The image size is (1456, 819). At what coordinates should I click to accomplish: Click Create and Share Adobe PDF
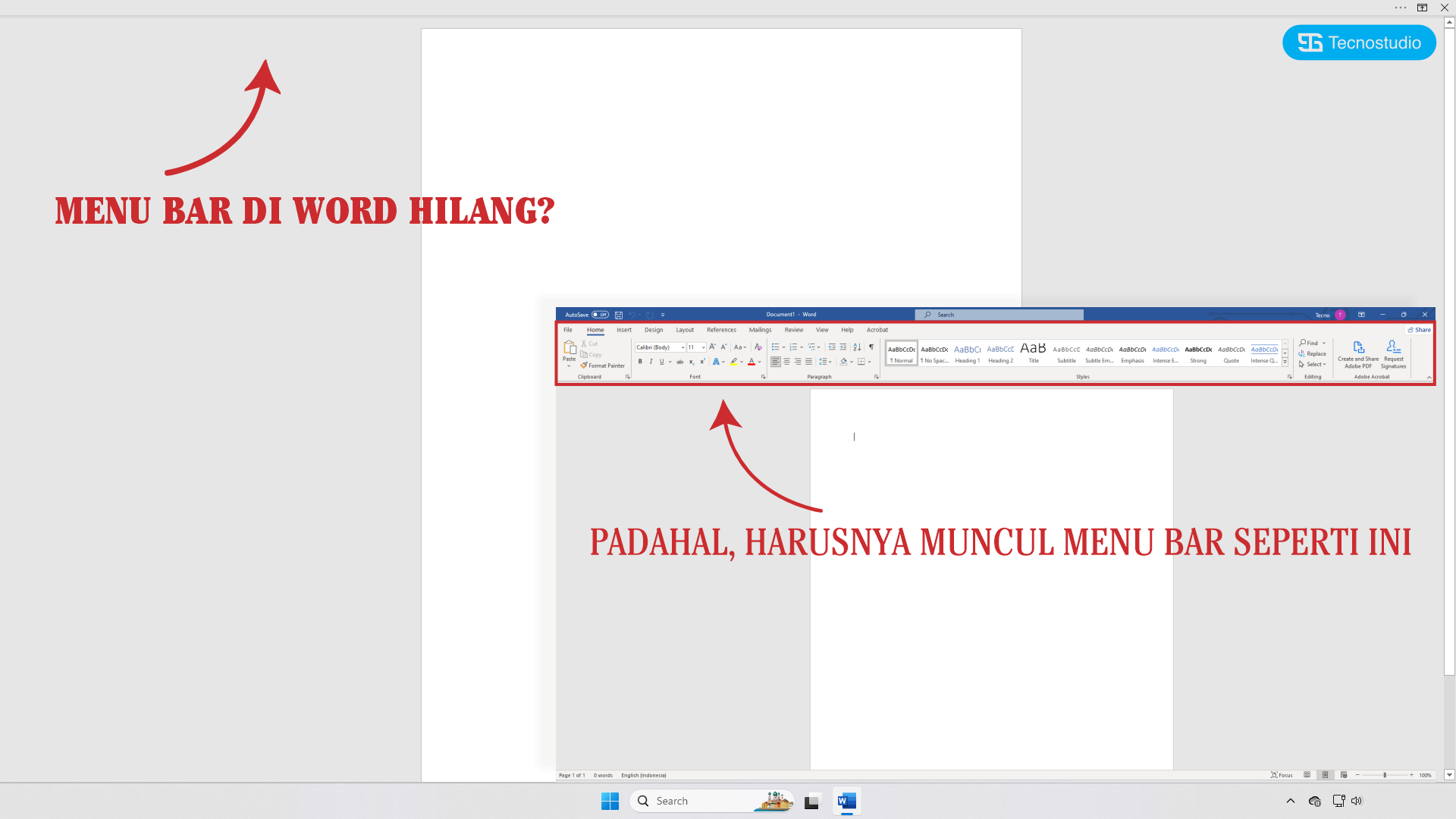point(1358,355)
